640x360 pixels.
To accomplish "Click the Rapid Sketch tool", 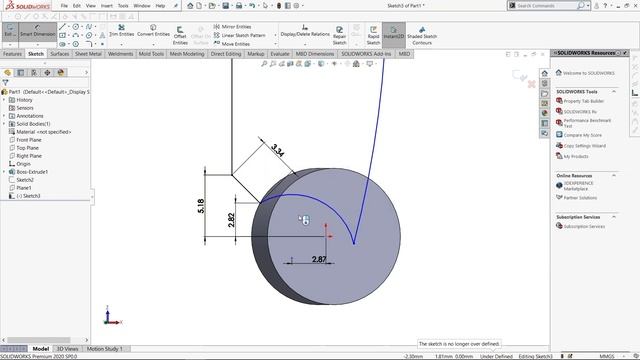I will [x=373, y=35].
